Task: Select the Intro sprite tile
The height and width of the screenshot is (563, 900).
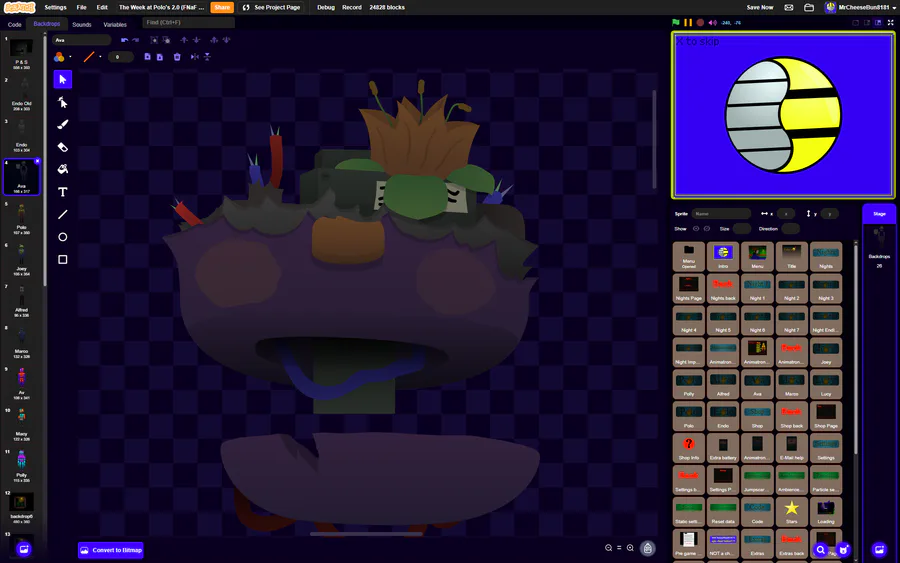Action: pyautogui.click(x=723, y=256)
